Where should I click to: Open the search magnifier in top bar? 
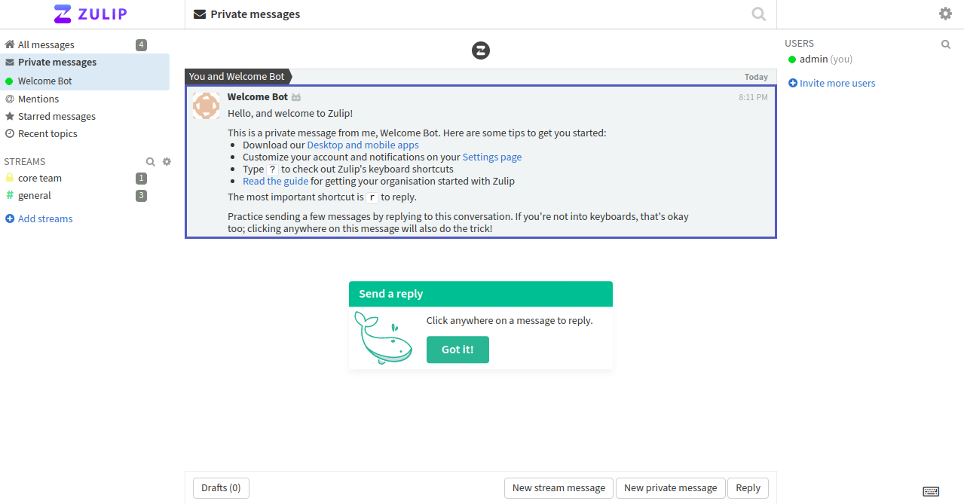pos(759,14)
